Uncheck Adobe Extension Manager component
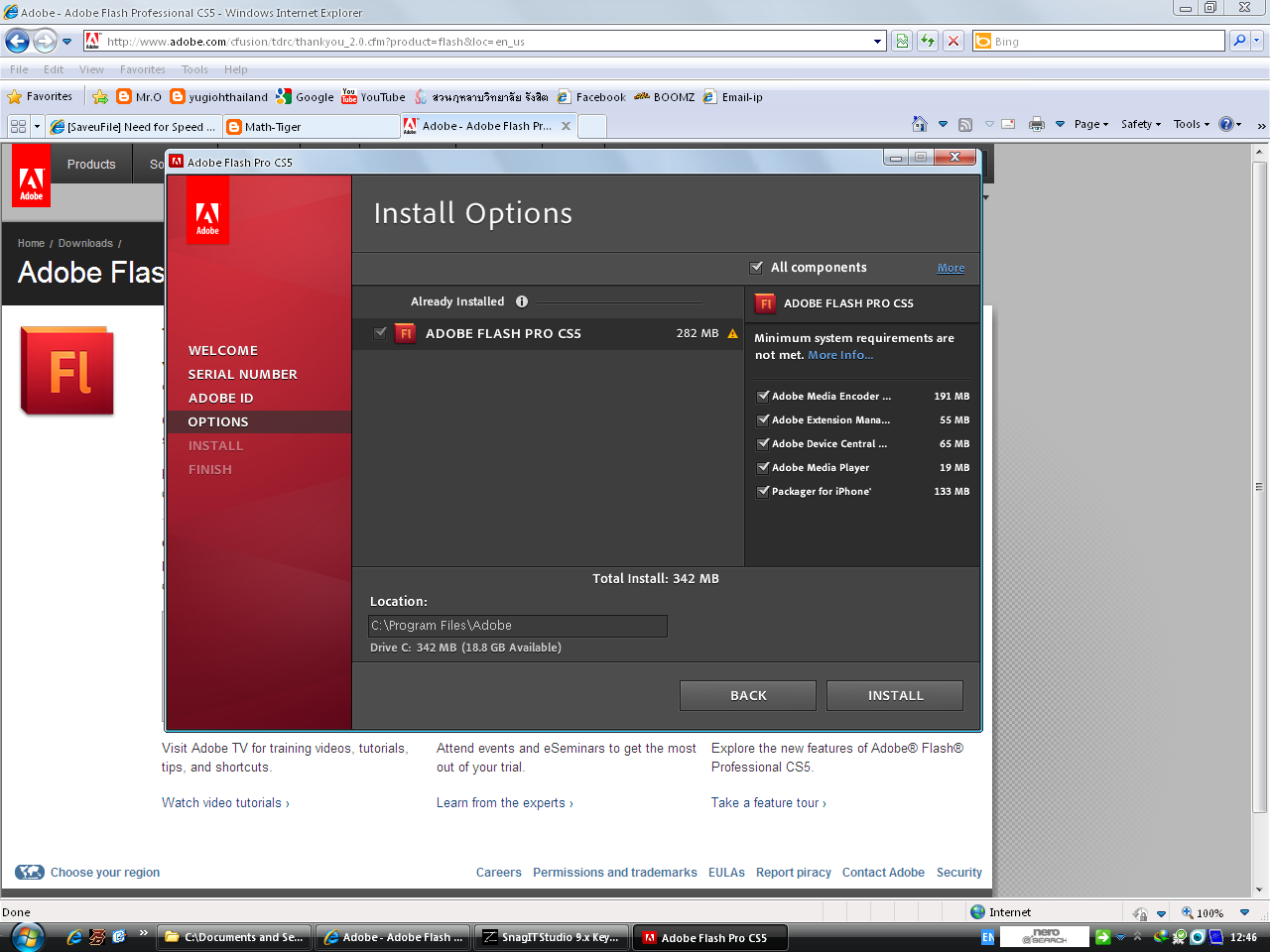This screenshot has height=952, width=1270. click(x=763, y=419)
